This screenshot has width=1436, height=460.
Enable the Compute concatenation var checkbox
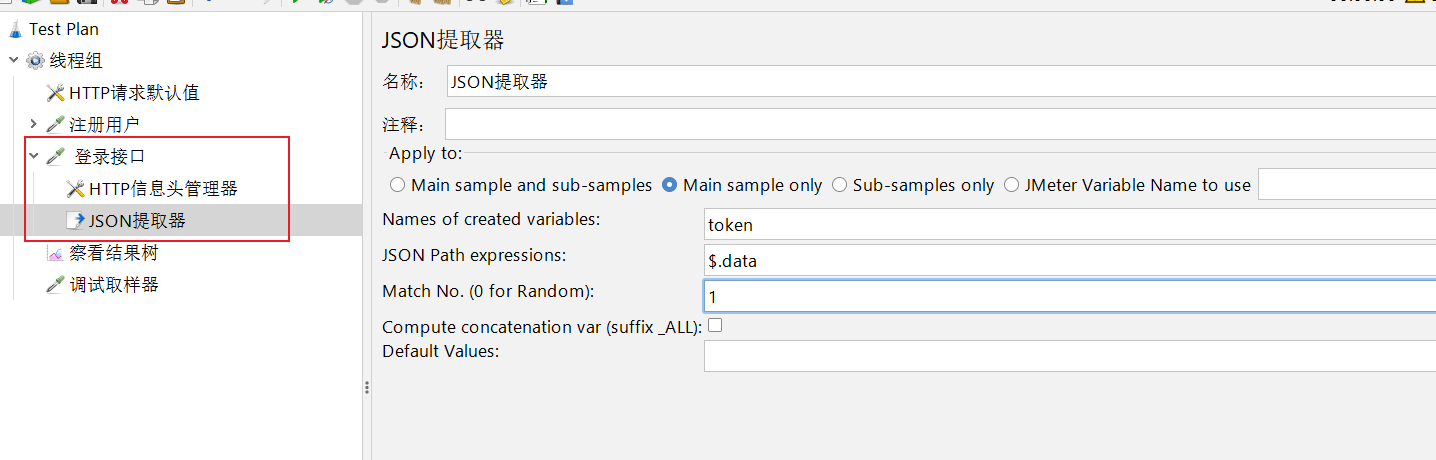pos(715,325)
